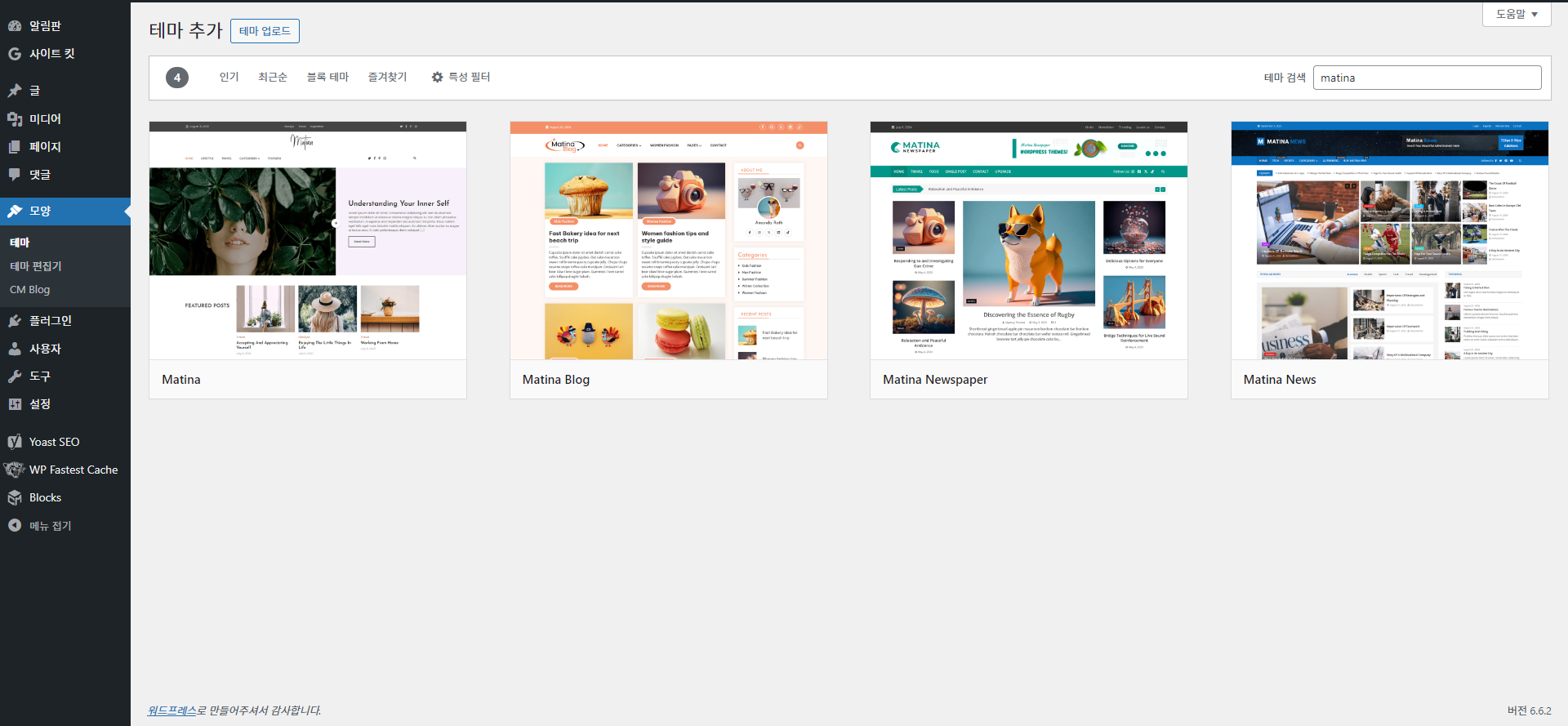Click the theme search field containing matina
The width and height of the screenshot is (1568, 726).
[1427, 78]
